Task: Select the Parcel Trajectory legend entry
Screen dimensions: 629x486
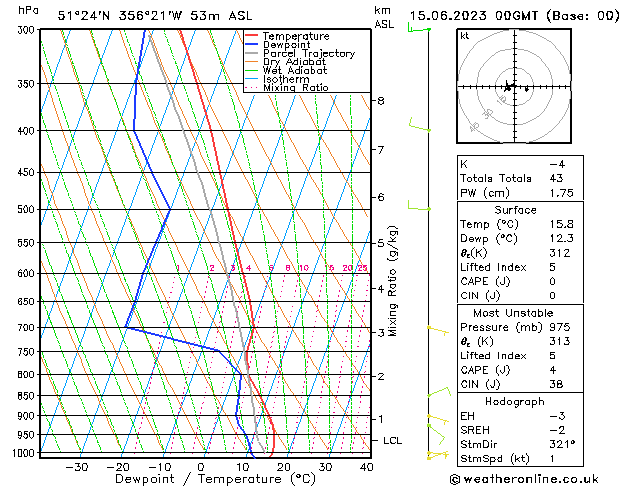Action: [309, 53]
